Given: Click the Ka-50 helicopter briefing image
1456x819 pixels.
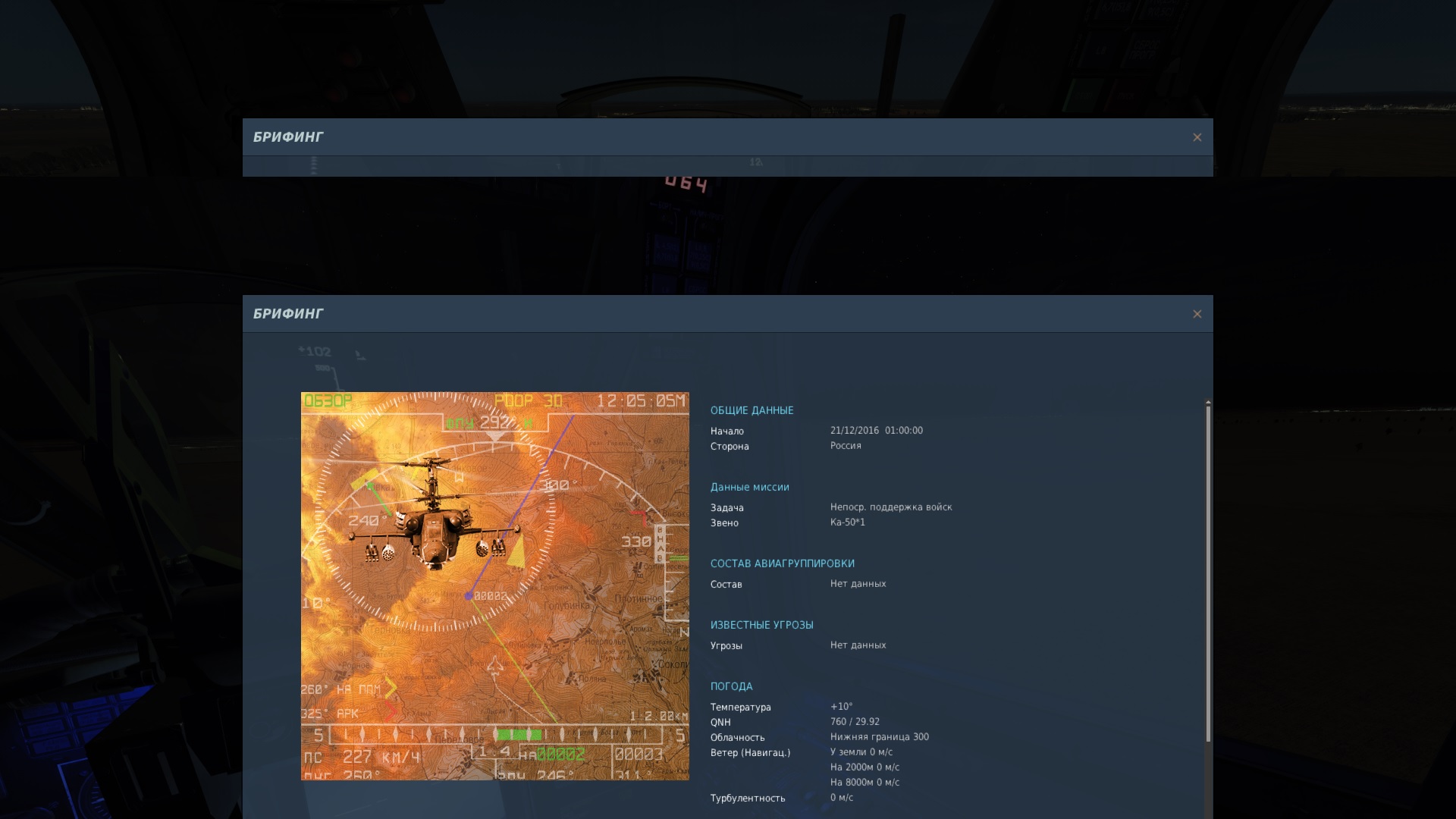Looking at the screenshot, I should (x=495, y=585).
